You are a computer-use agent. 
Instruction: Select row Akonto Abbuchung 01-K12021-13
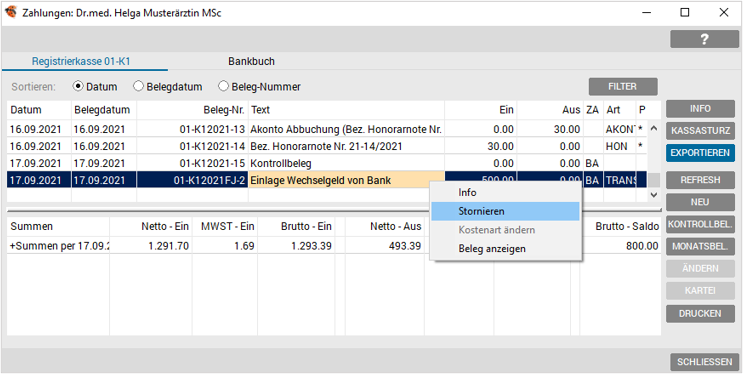point(327,128)
